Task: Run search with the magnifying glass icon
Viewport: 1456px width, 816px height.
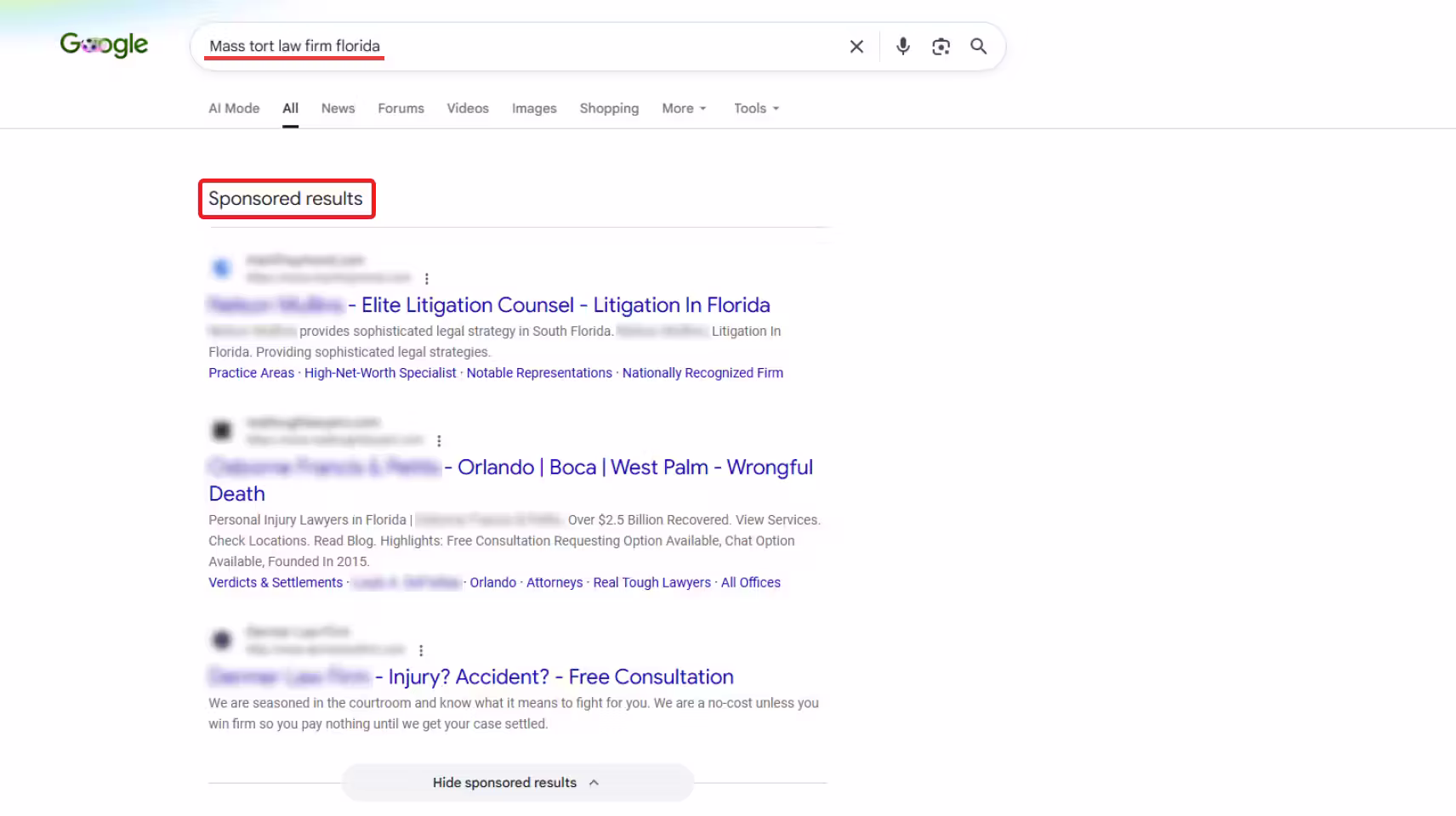Action: click(979, 47)
